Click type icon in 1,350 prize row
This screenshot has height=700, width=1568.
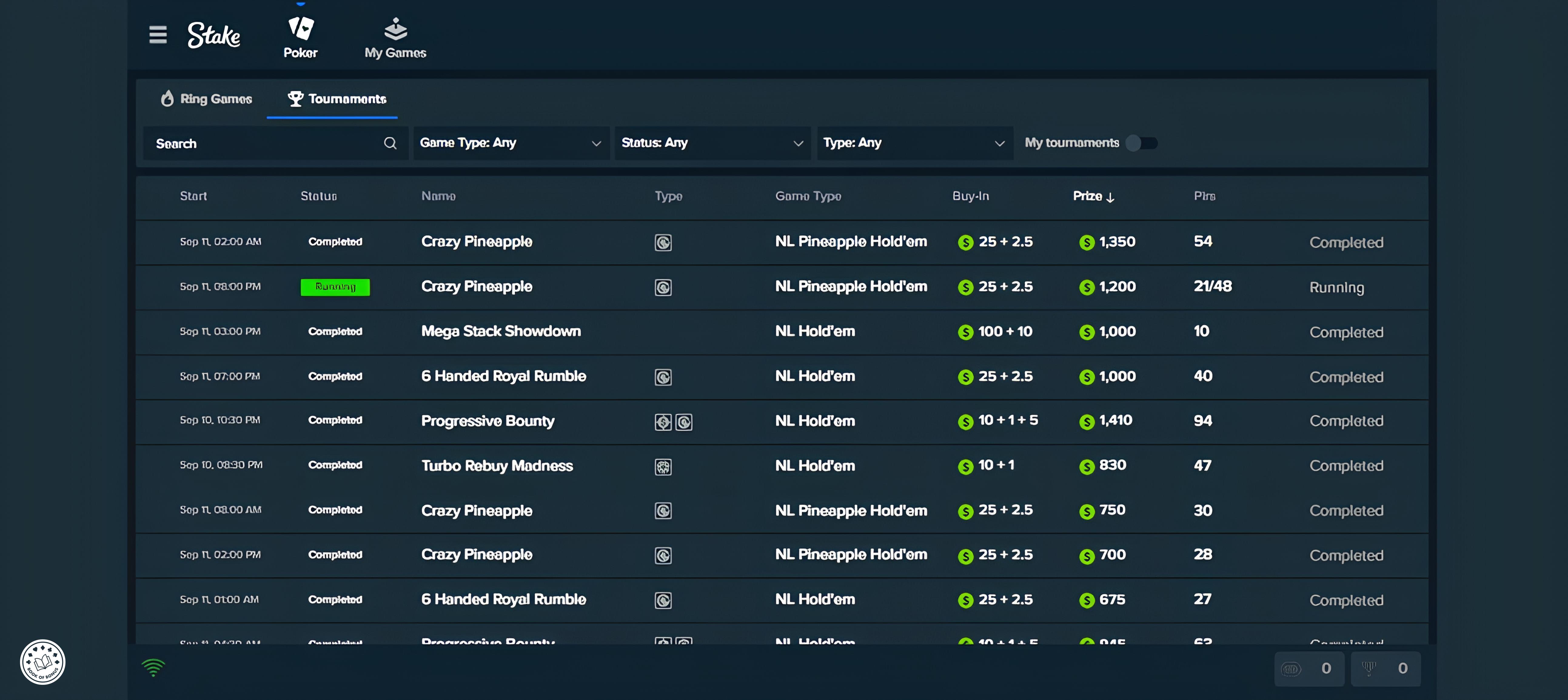pos(663,242)
